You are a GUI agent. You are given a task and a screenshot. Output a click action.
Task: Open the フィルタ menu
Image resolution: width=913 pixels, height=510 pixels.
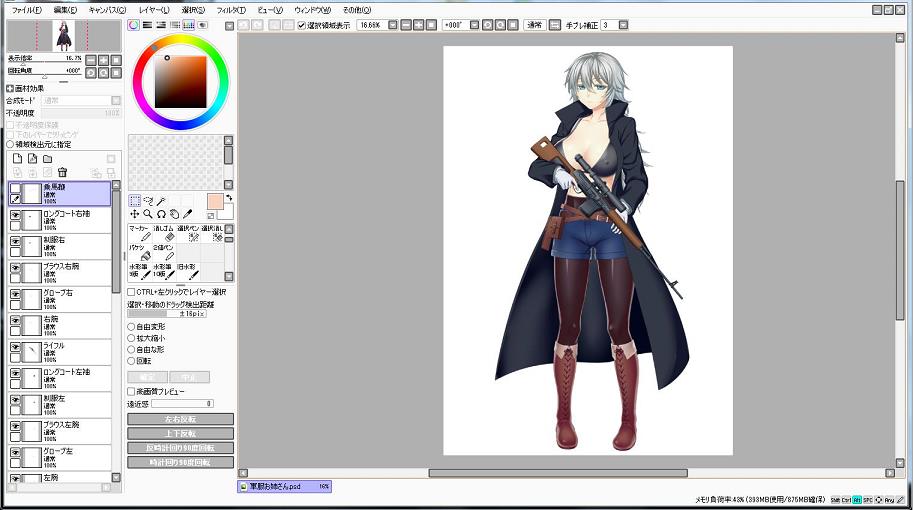pyautogui.click(x=231, y=9)
